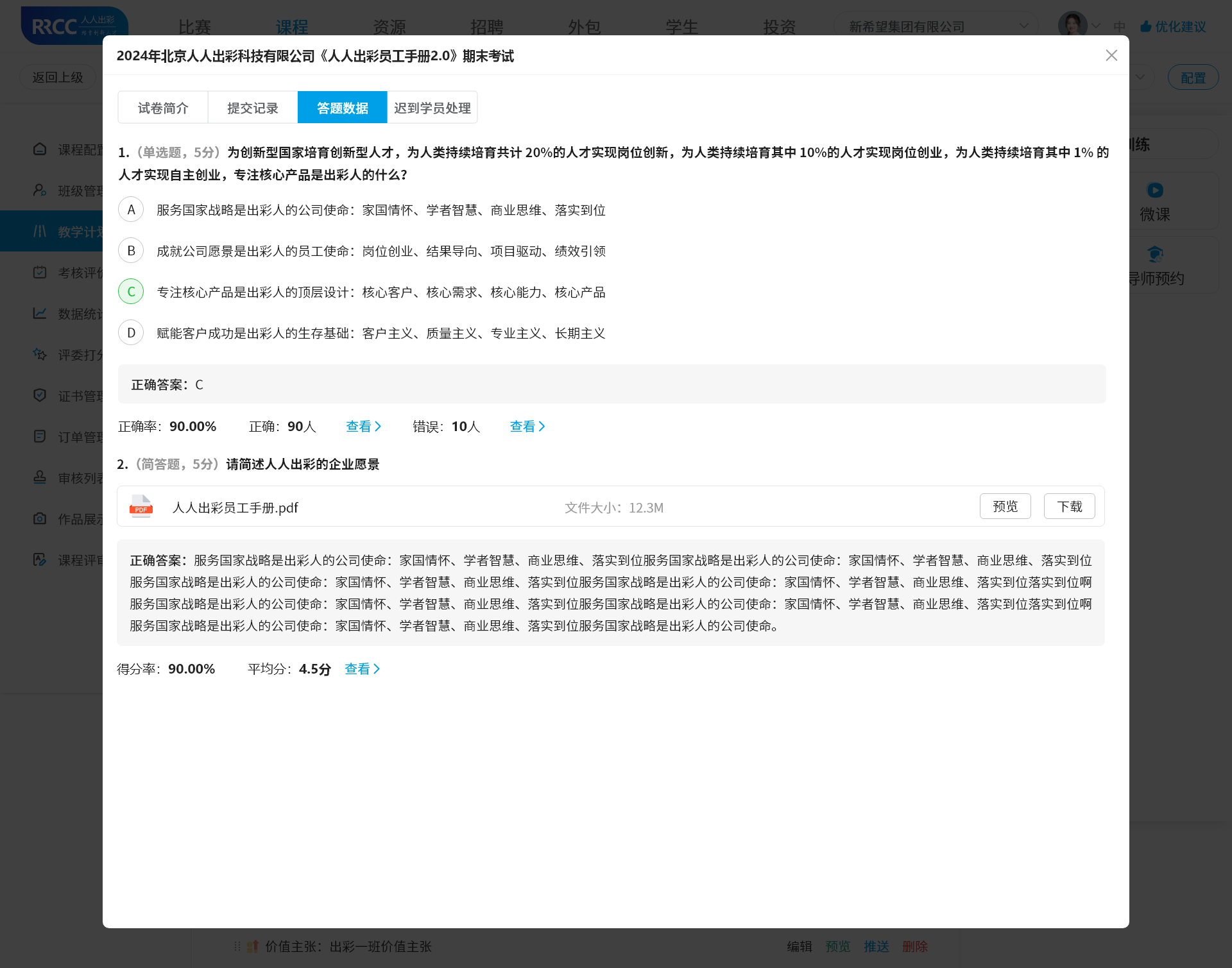Open 迟到学员处理 tab

point(432,108)
